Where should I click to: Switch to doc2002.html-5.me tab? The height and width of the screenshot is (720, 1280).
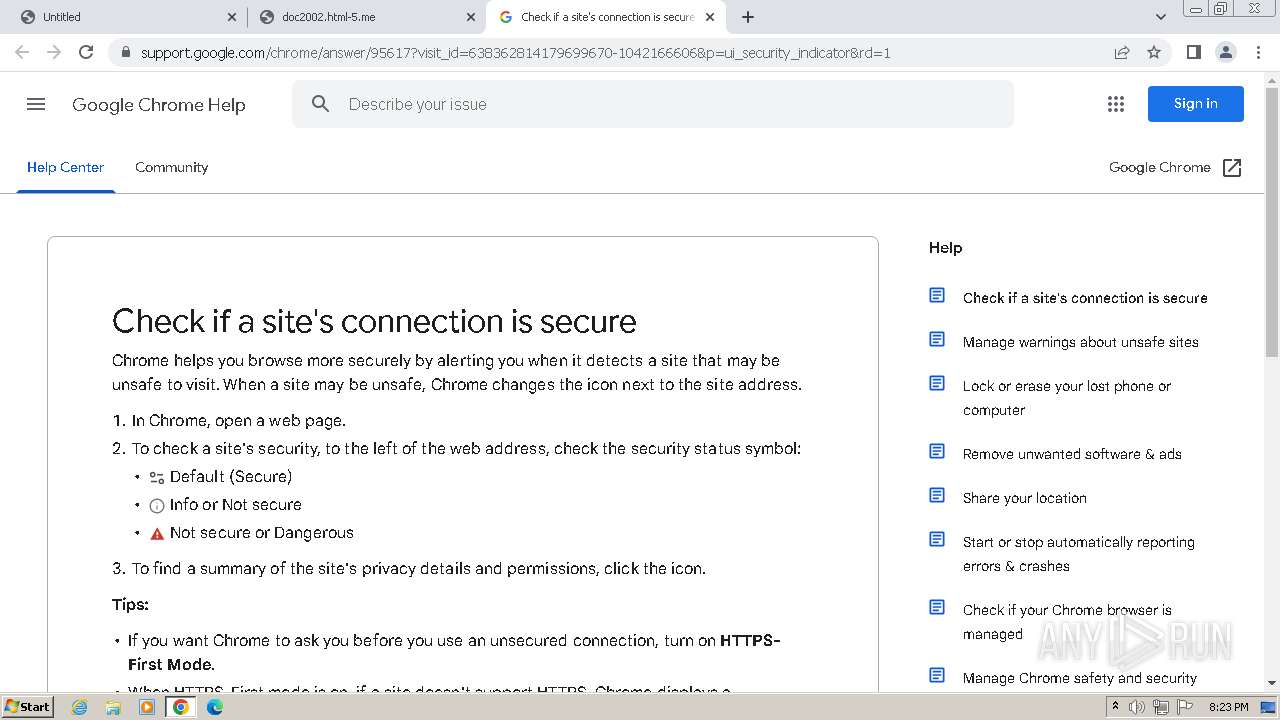[365, 17]
